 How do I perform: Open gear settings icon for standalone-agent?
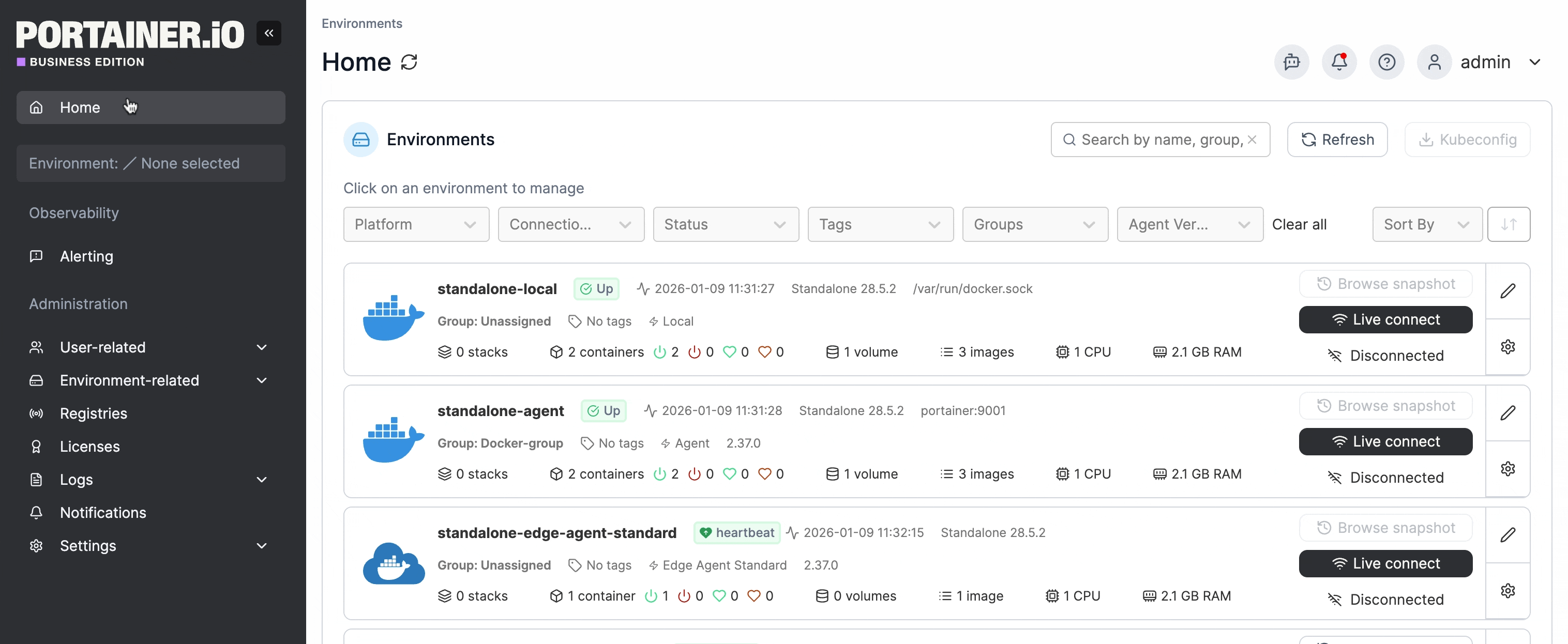tap(1507, 469)
